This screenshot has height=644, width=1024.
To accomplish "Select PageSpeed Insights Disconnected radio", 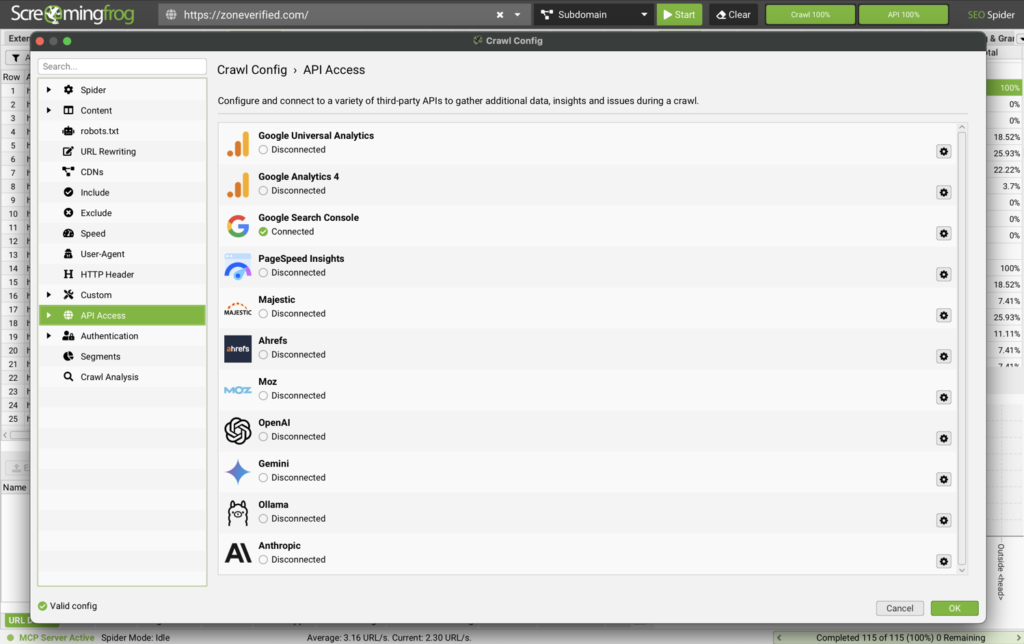I will [x=263, y=273].
